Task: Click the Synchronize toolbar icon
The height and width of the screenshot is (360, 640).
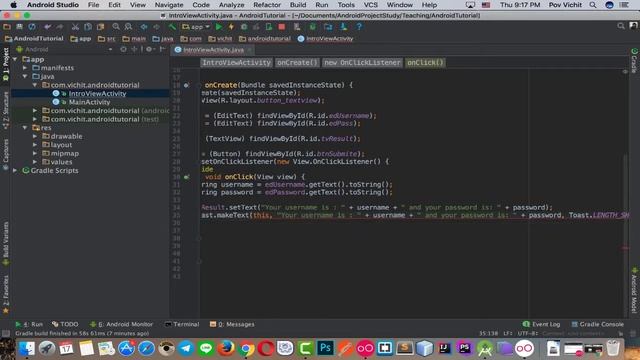Action: tap(32, 27)
